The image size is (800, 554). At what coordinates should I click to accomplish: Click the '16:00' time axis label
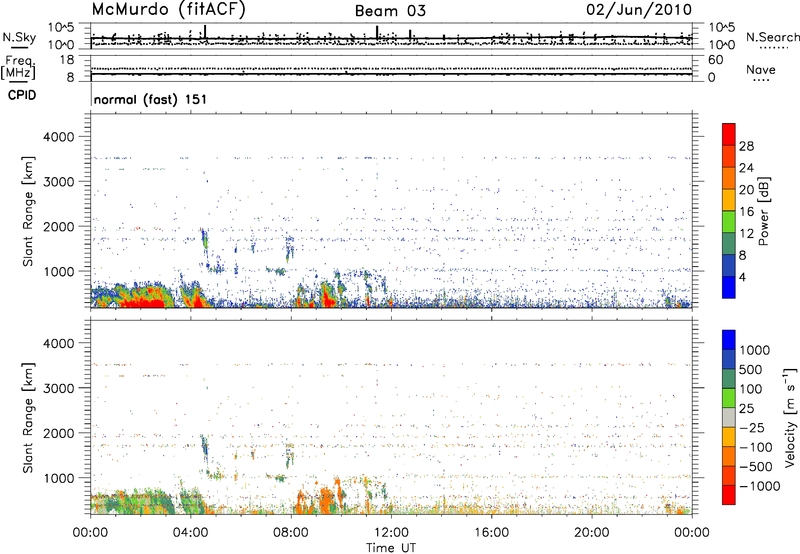(491, 533)
